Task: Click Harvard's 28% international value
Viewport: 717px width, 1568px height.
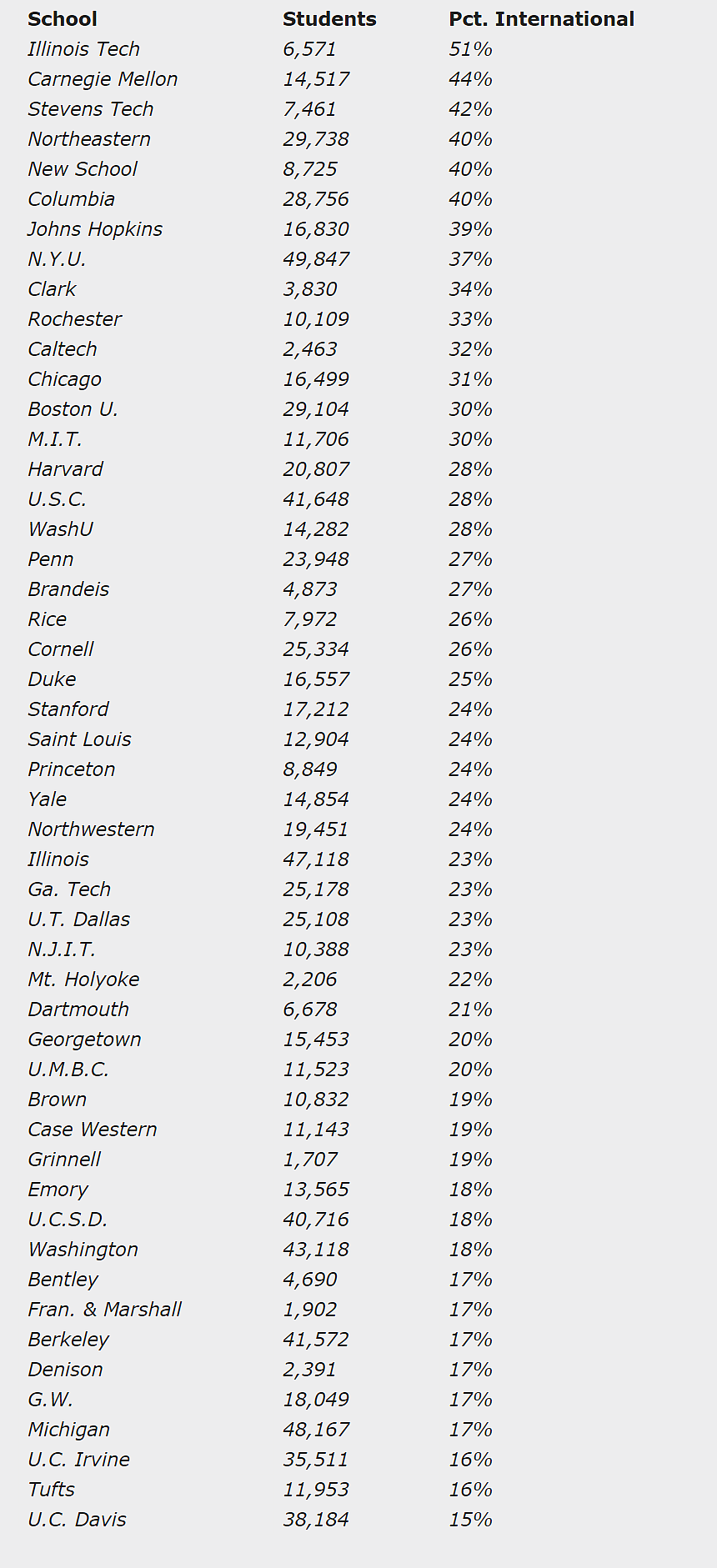Action: click(470, 469)
